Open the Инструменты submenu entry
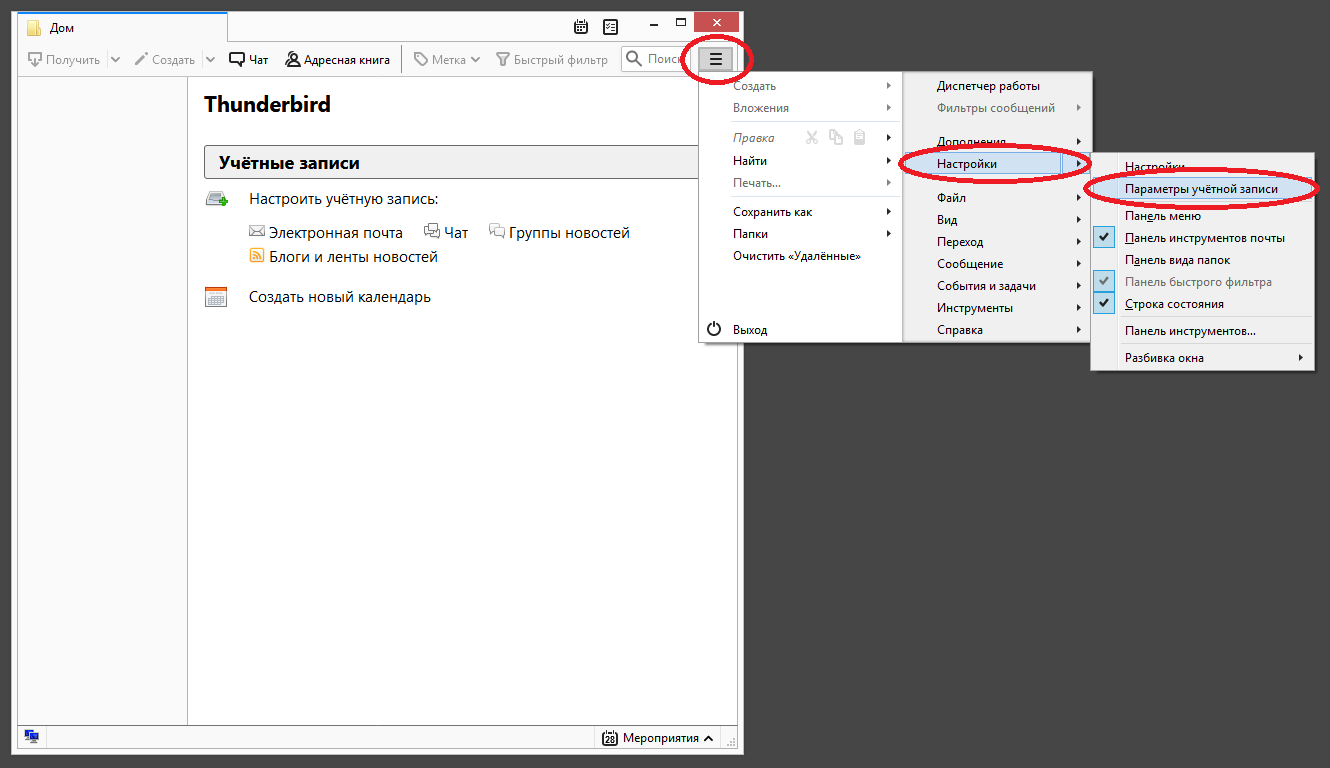This screenshot has height=768, width=1330. click(975, 308)
